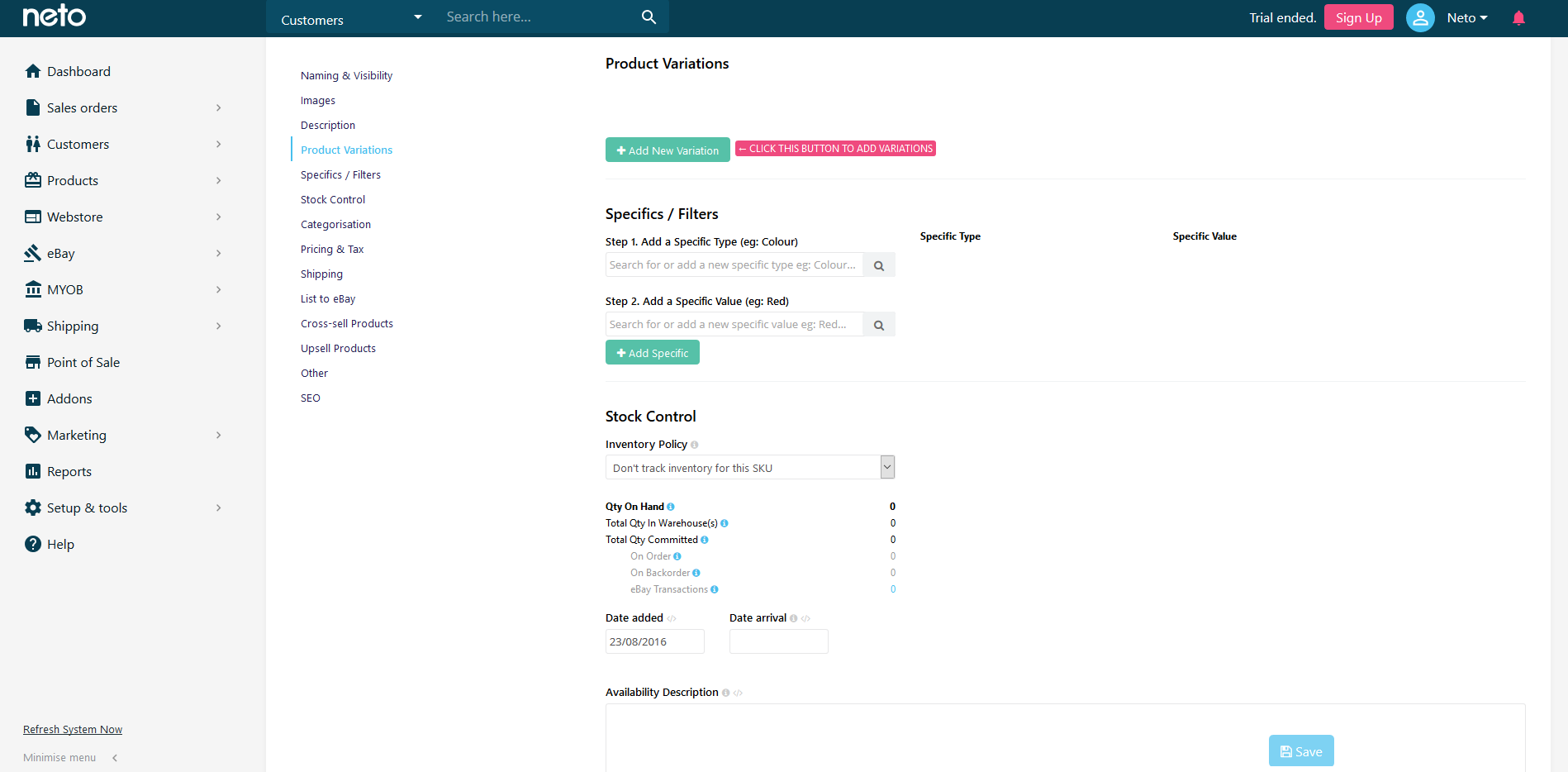This screenshot has height=772, width=1568.
Task: Click the Webstore window icon
Action: tap(33, 217)
